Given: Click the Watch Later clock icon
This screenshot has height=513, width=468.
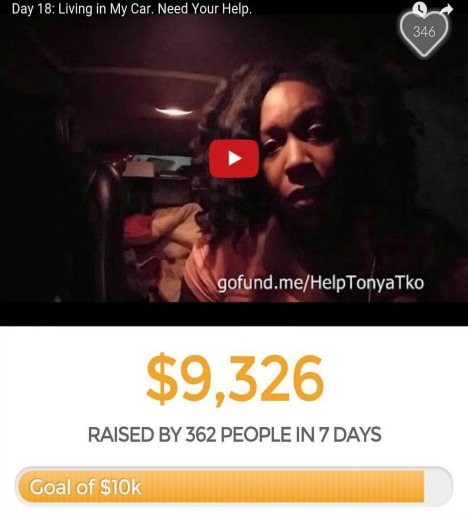Looking at the screenshot, I should pyautogui.click(x=420, y=8).
